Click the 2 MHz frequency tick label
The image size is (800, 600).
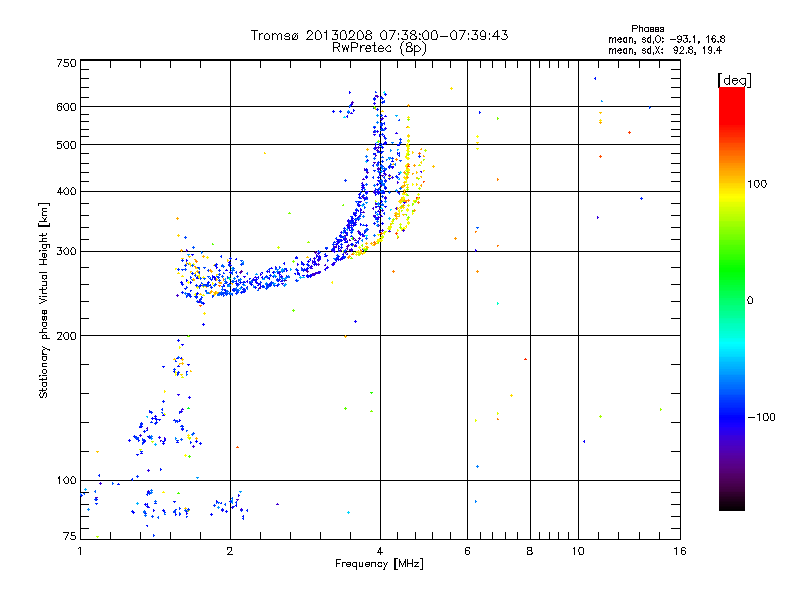point(230,551)
